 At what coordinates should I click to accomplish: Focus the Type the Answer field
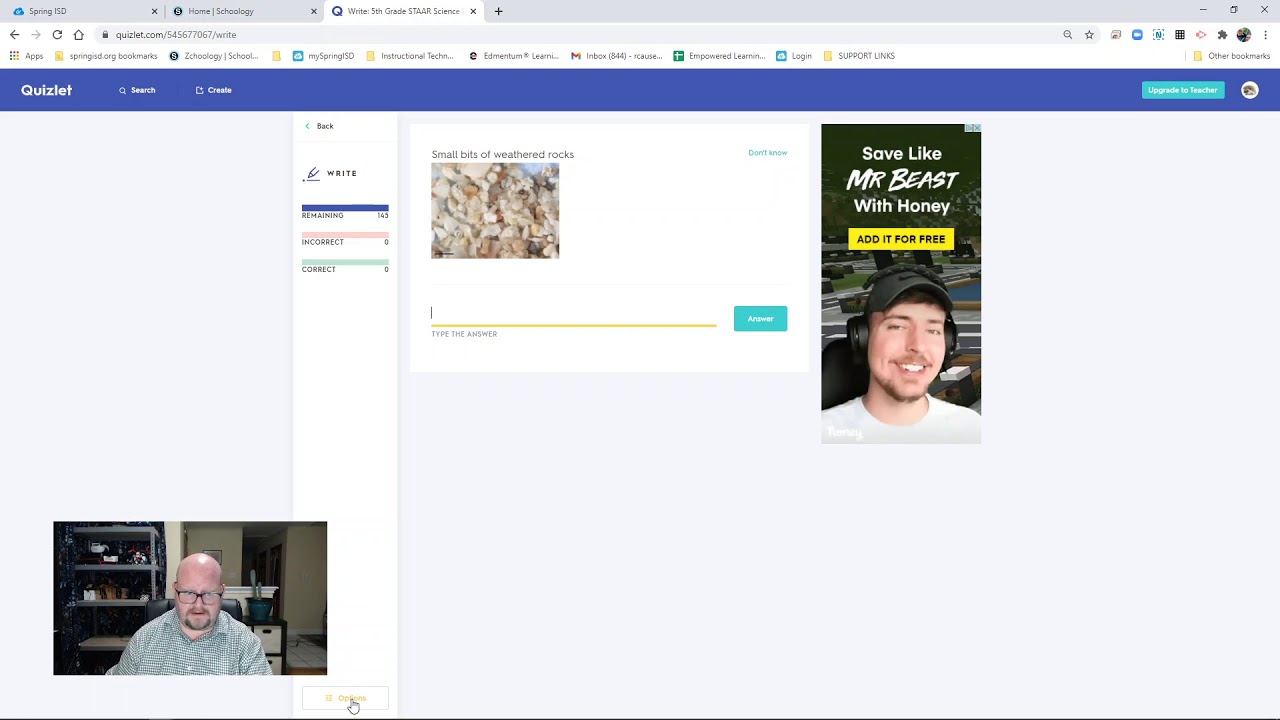pos(574,314)
